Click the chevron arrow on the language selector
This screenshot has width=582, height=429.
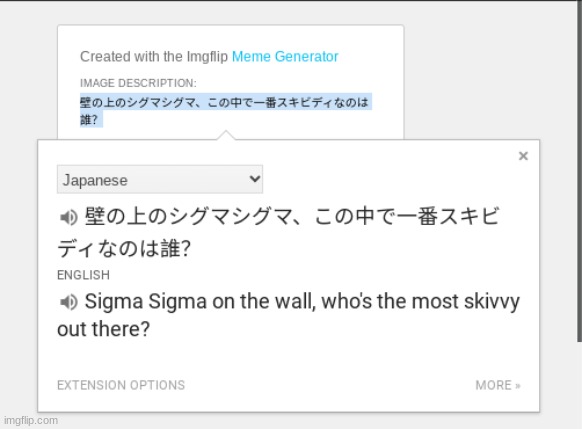(x=255, y=179)
